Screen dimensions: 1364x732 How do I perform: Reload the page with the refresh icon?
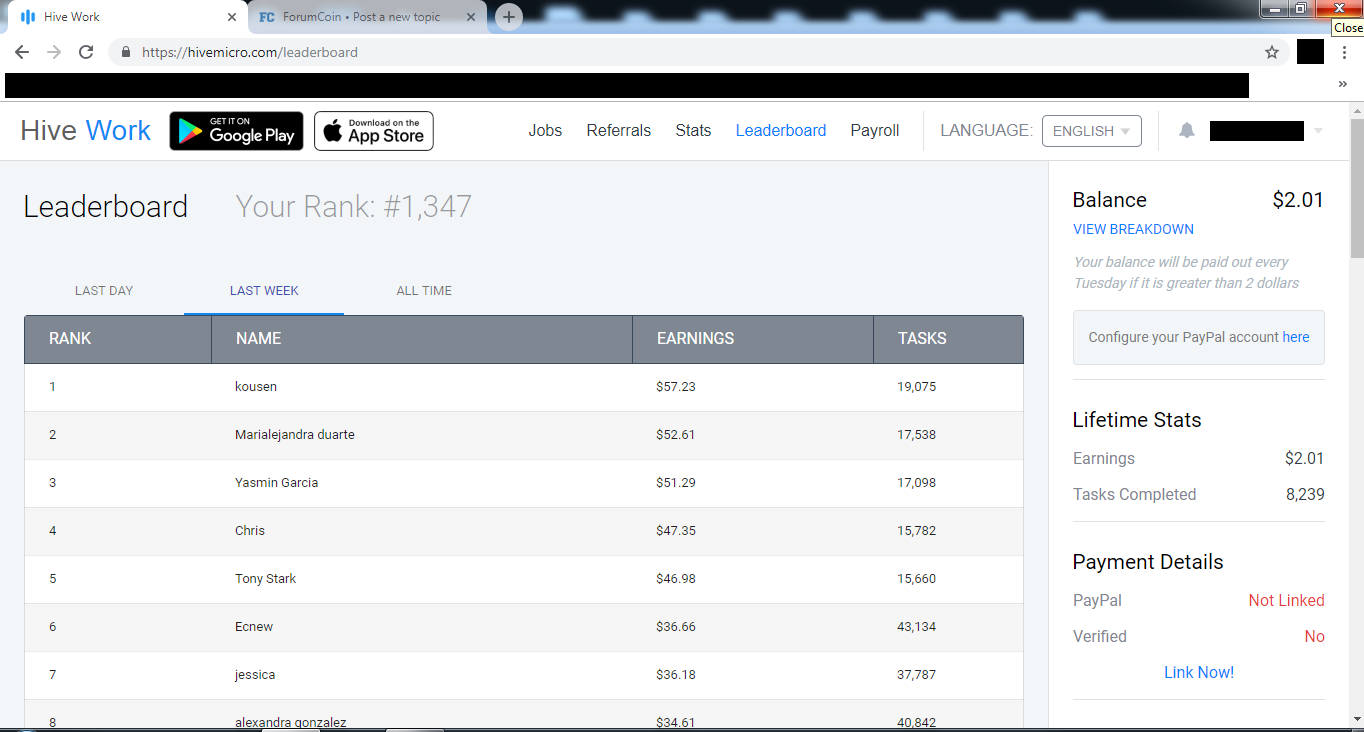86,52
